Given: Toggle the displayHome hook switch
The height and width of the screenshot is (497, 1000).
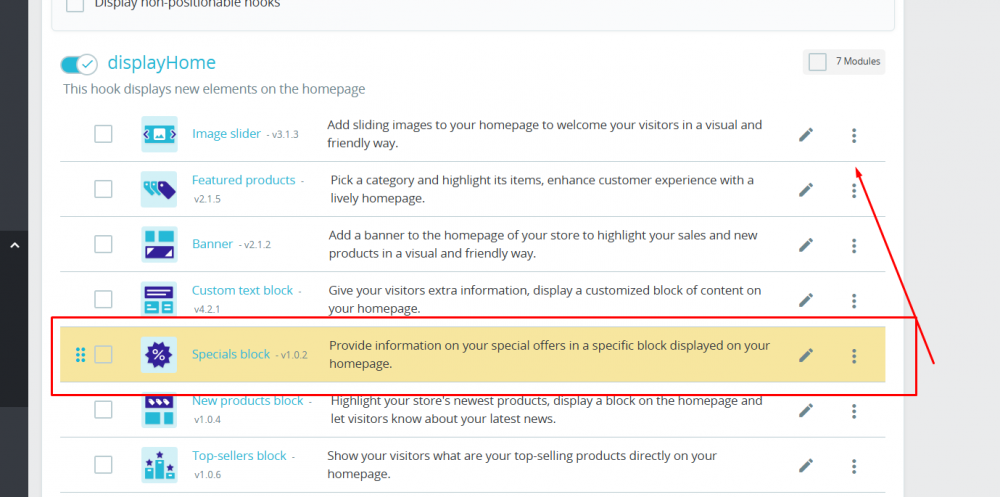Looking at the screenshot, I should coord(78,64).
